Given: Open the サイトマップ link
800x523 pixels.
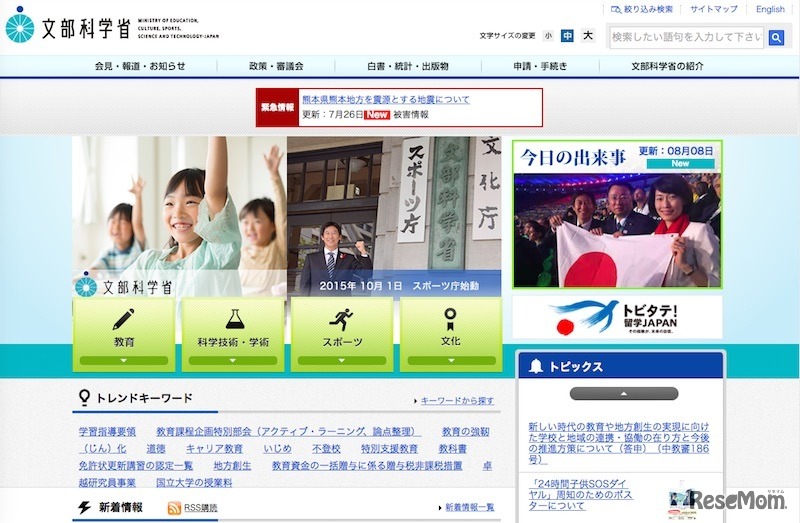Looking at the screenshot, I should coord(713,9).
